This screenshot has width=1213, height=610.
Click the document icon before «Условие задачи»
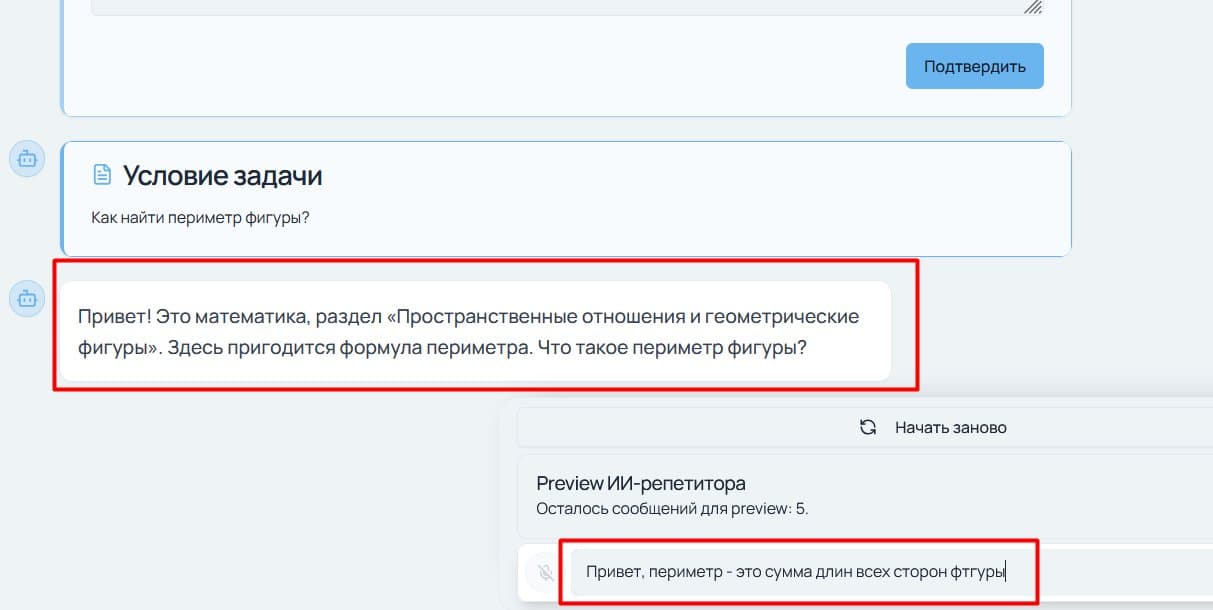(100, 174)
